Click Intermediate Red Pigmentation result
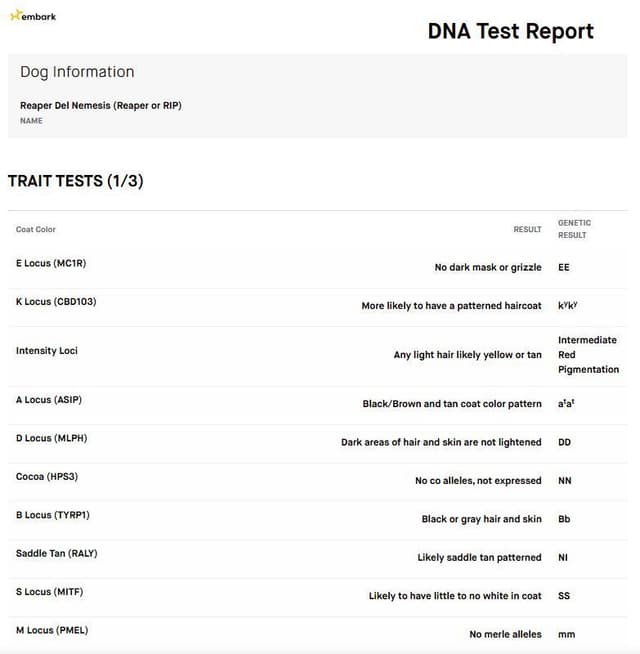Image resolution: width=640 pixels, height=654 pixels. tap(588, 355)
